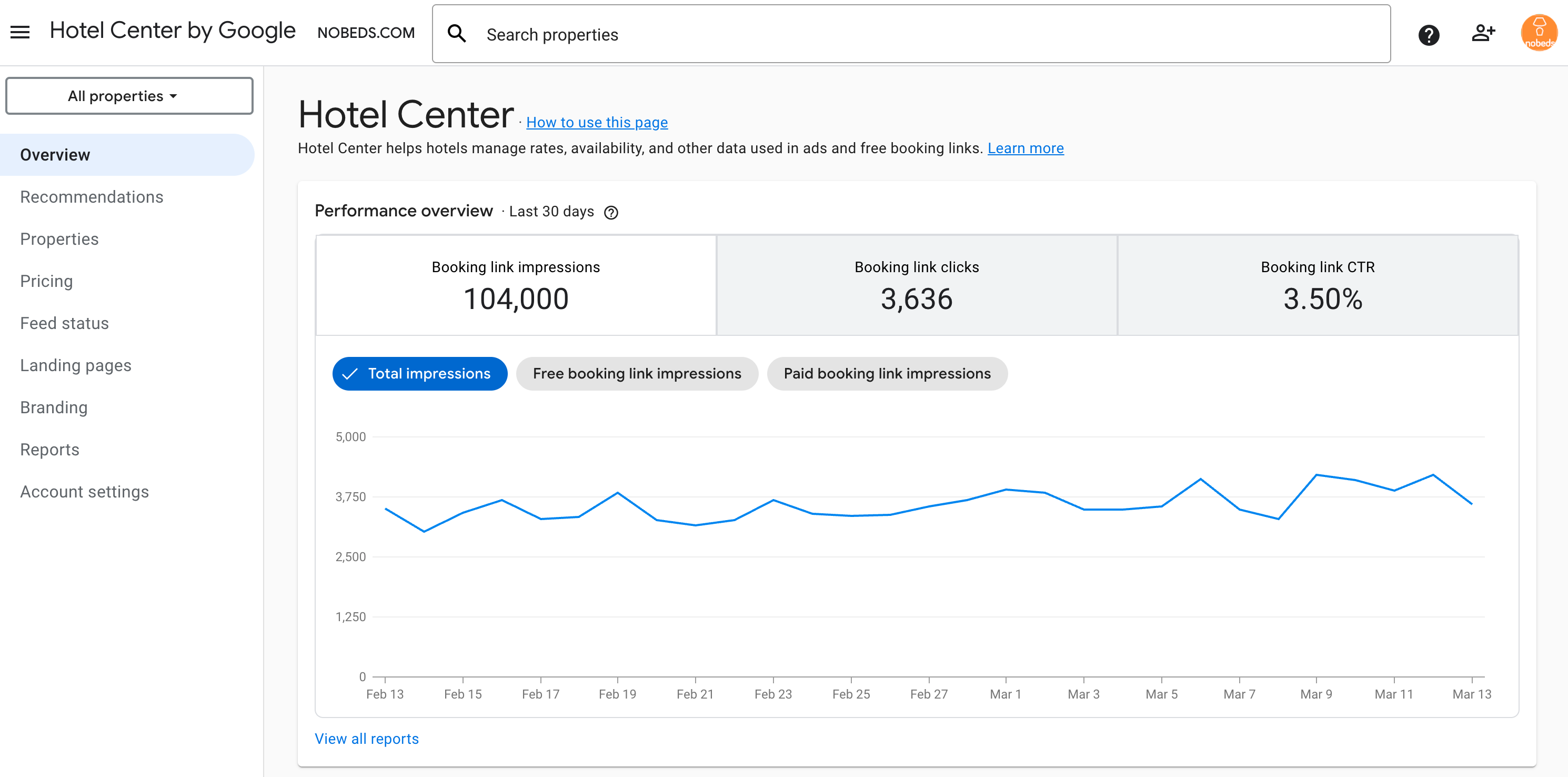This screenshot has width=1568, height=777.
Task: Select Pricing in the sidebar
Action: pyautogui.click(x=46, y=281)
